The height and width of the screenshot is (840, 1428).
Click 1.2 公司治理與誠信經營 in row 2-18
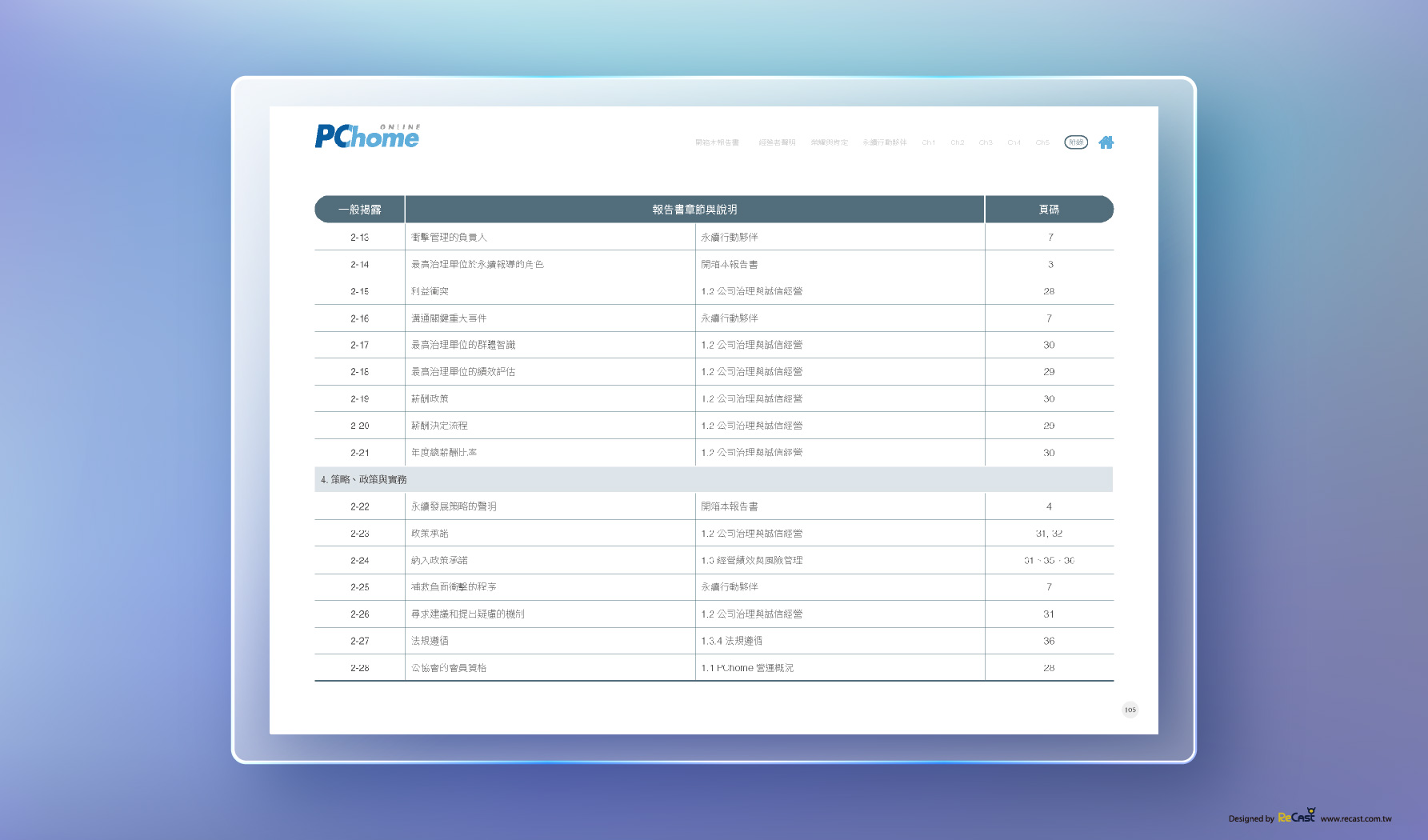tap(752, 372)
